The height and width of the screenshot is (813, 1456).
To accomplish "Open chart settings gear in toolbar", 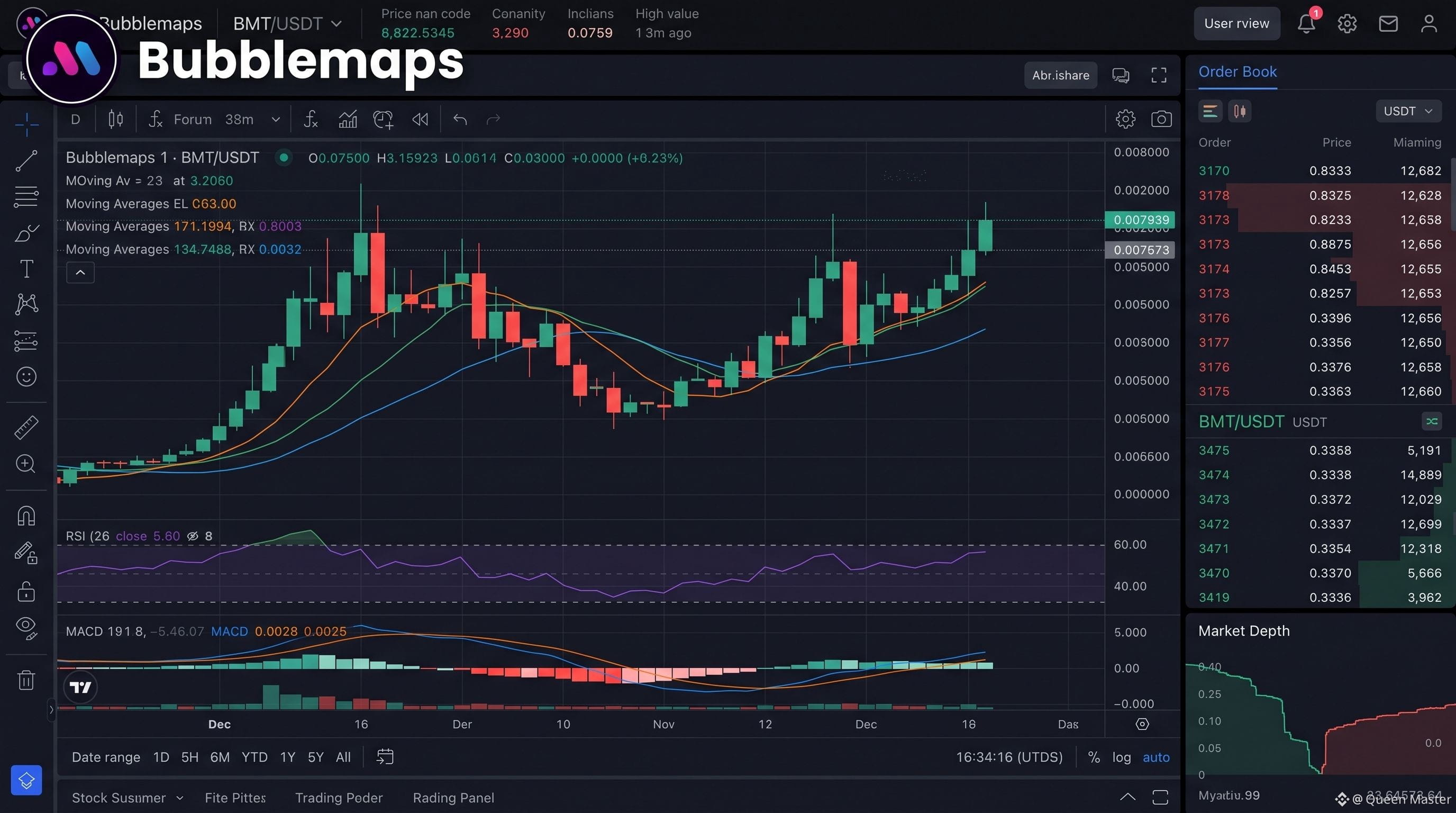I will click(x=1125, y=119).
